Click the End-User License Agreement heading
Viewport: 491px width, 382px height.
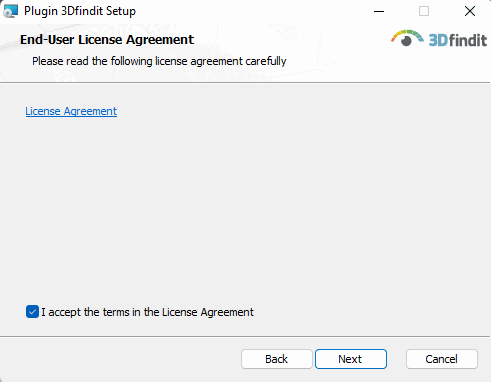click(x=107, y=40)
